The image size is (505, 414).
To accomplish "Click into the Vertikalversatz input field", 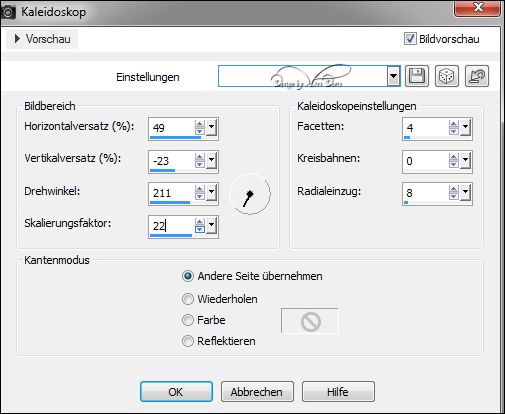I will [171, 161].
